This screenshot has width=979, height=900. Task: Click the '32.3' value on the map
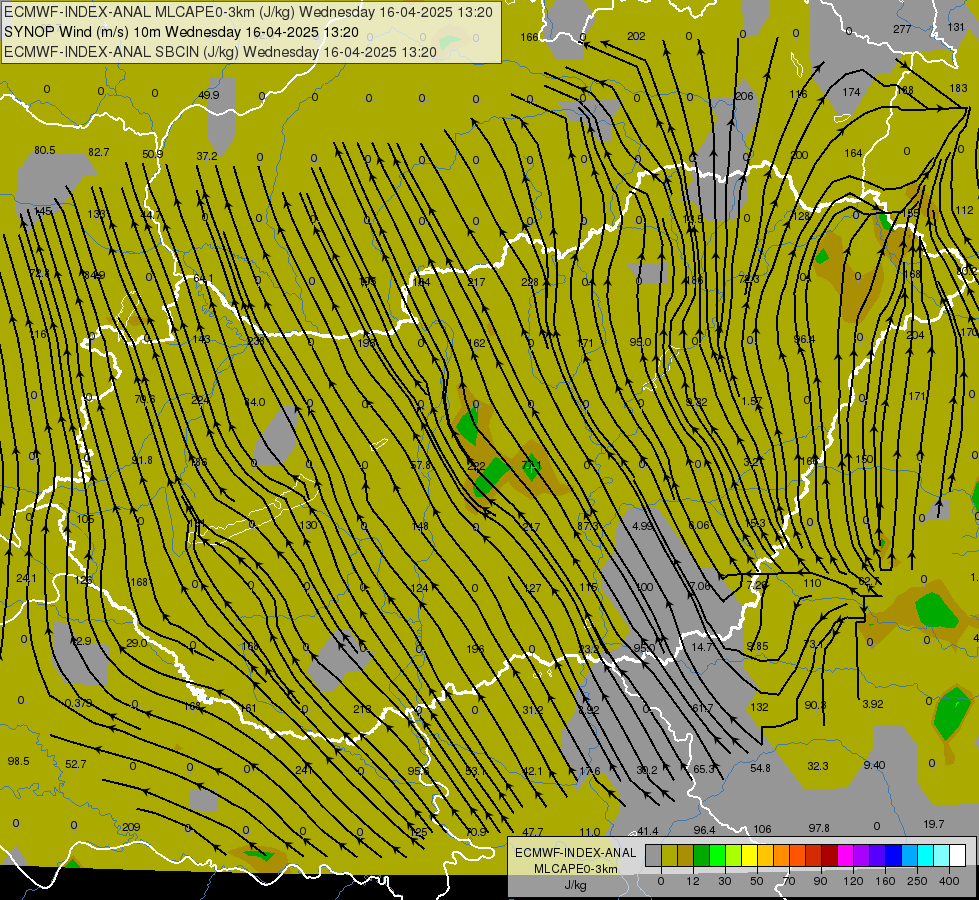point(817,766)
